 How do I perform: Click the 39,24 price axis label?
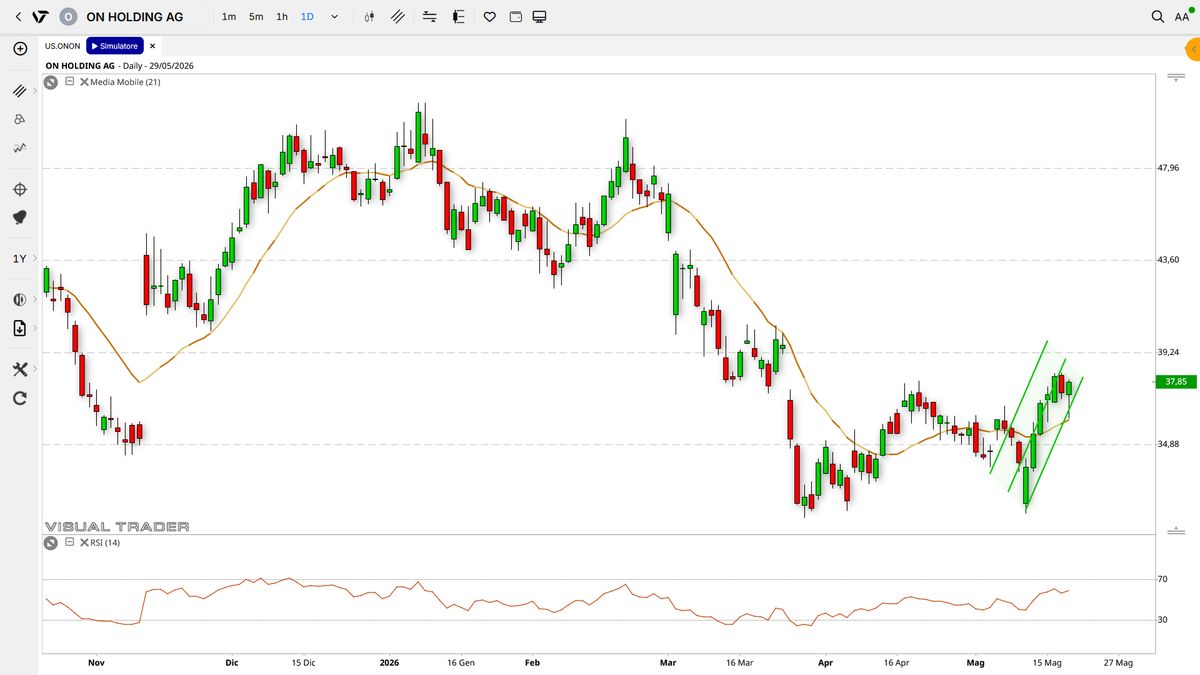pos(1168,352)
